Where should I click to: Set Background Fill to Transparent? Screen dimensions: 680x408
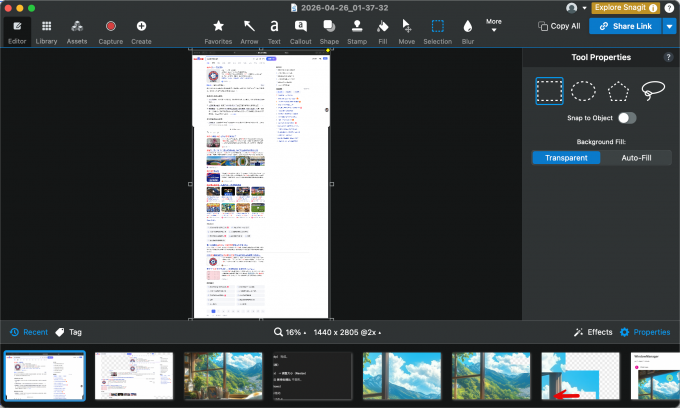(x=566, y=158)
